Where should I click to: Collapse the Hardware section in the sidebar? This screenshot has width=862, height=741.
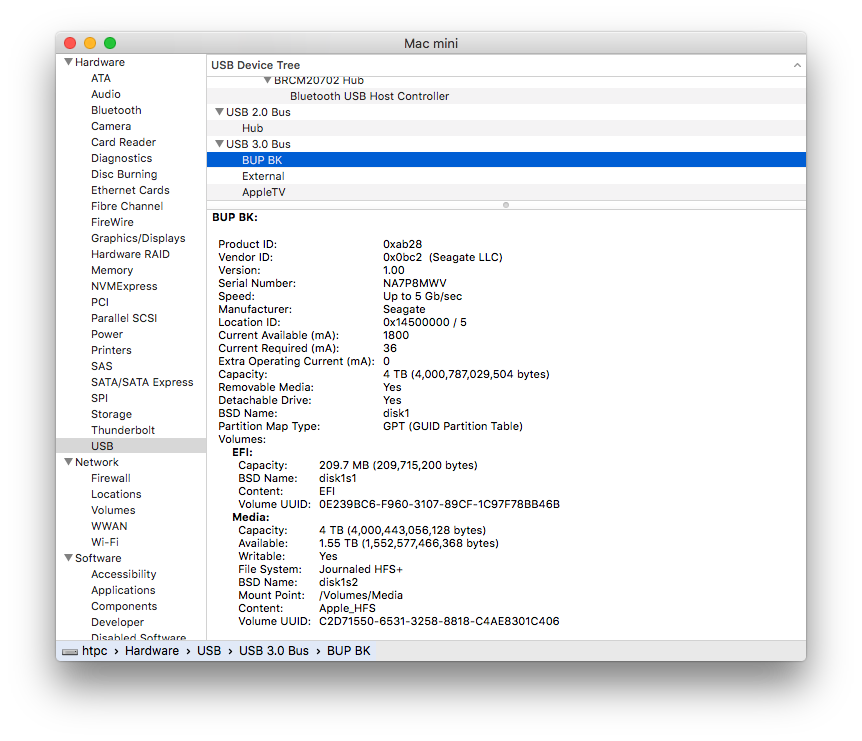[68, 61]
